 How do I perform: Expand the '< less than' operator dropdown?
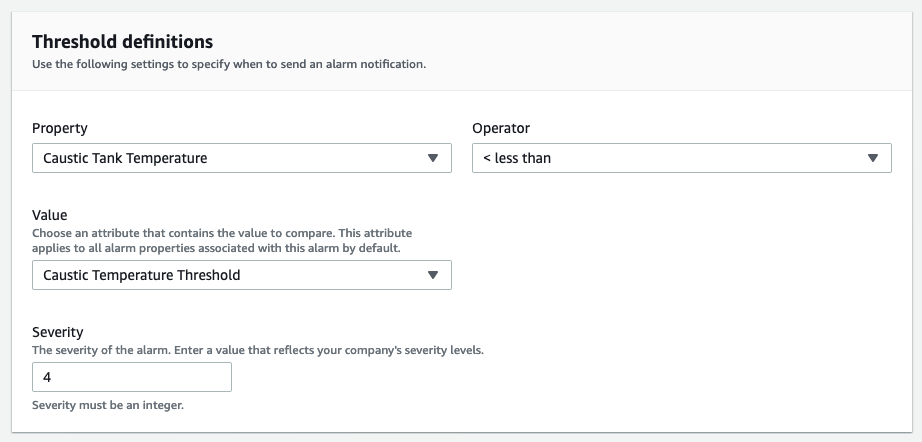(x=681, y=158)
